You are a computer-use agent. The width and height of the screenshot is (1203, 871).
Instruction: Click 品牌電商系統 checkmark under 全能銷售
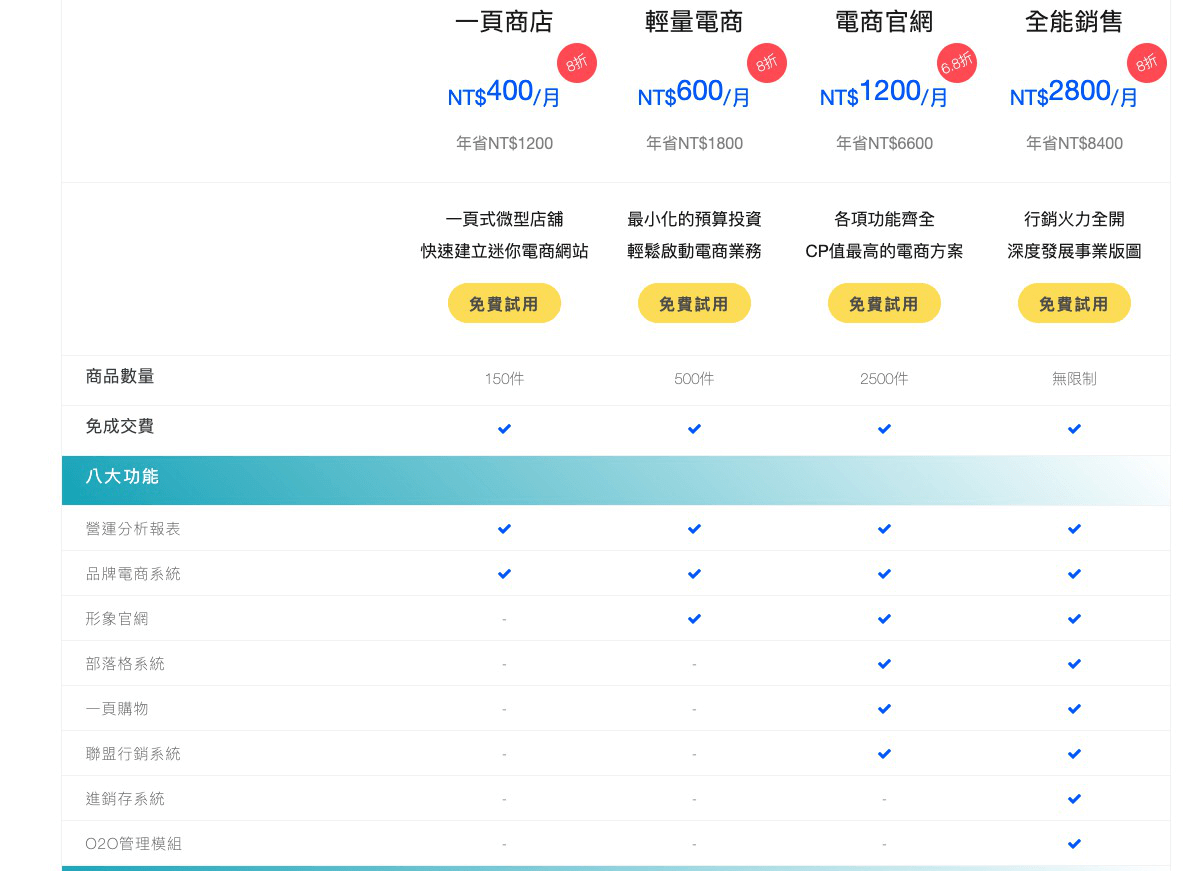click(x=1074, y=574)
